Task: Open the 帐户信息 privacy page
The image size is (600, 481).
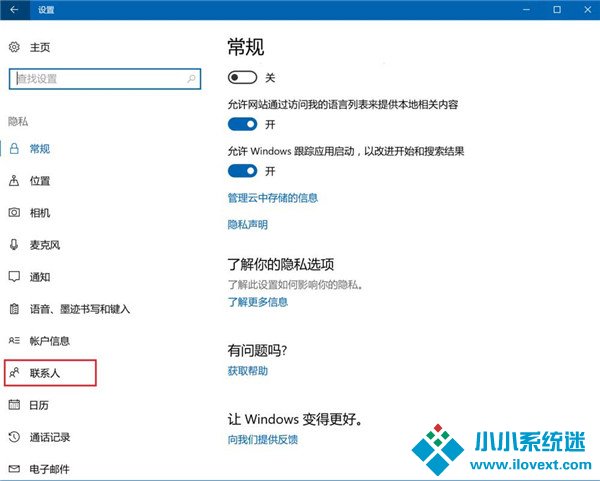Action: (50, 341)
